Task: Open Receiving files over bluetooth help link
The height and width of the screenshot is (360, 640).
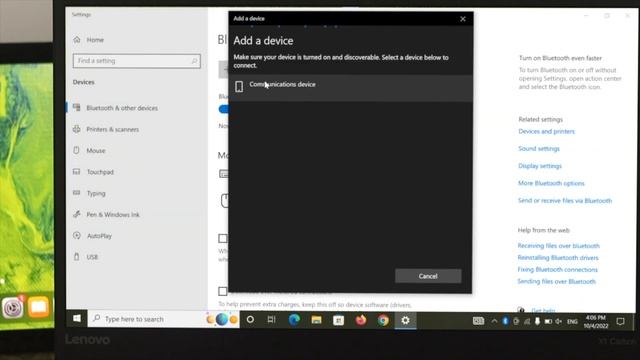Action: coord(558,246)
